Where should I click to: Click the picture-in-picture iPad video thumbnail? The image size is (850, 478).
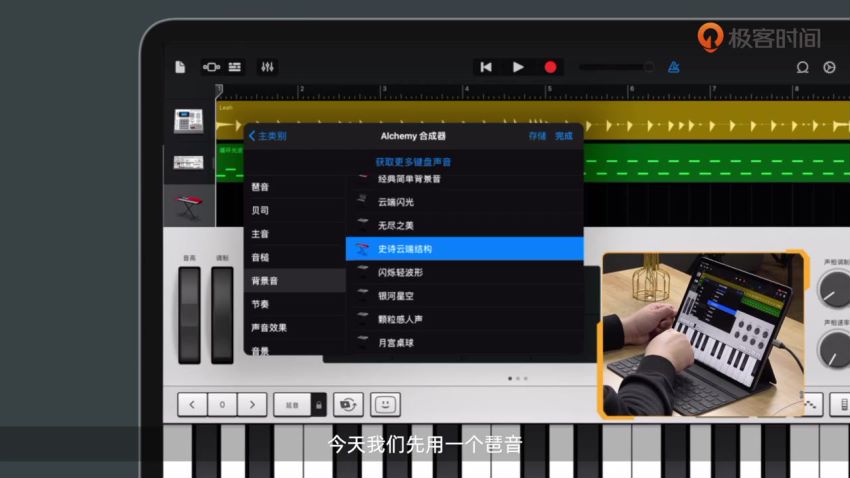coord(703,334)
